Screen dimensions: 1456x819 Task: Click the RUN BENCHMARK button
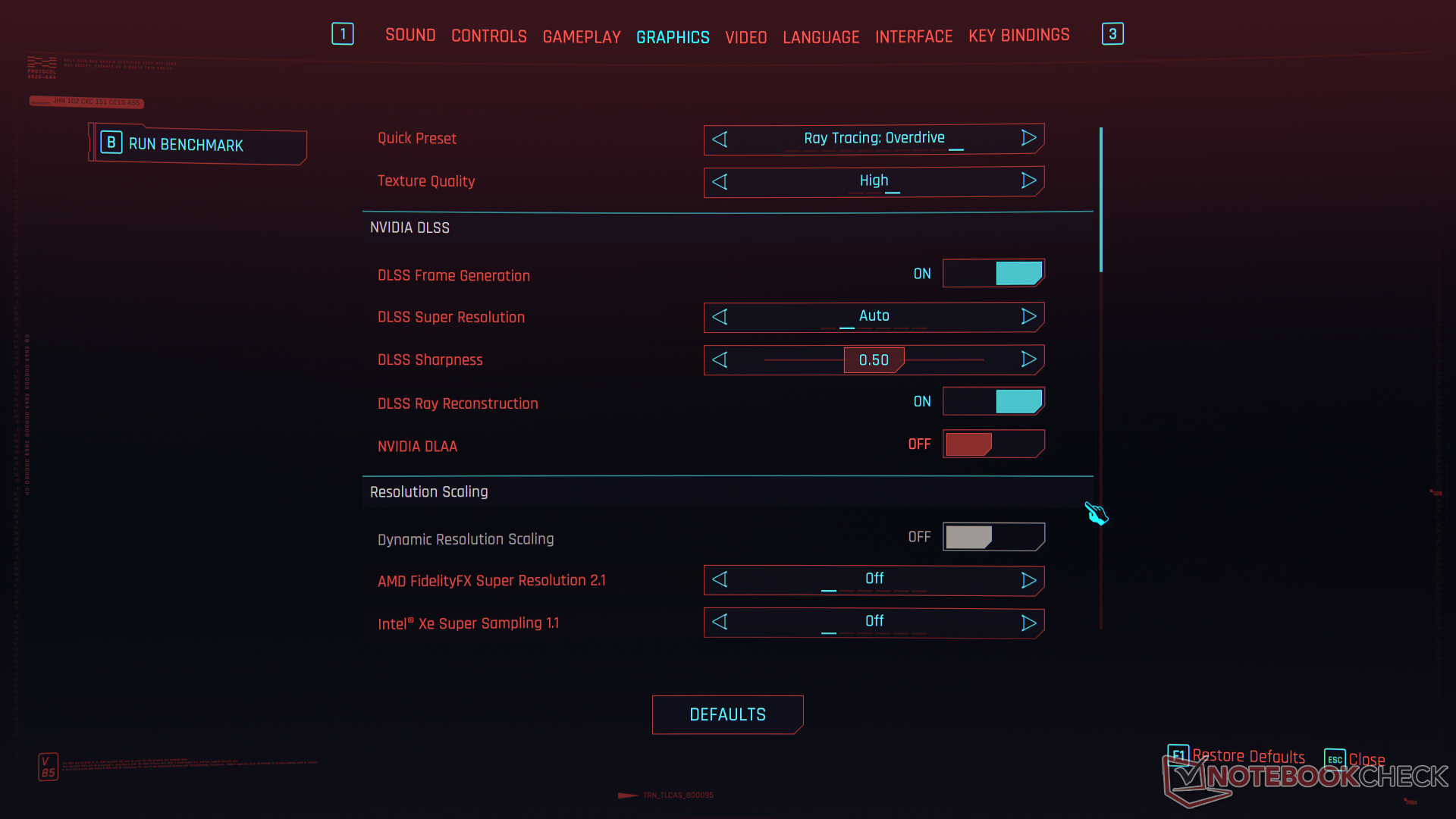point(196,143)
